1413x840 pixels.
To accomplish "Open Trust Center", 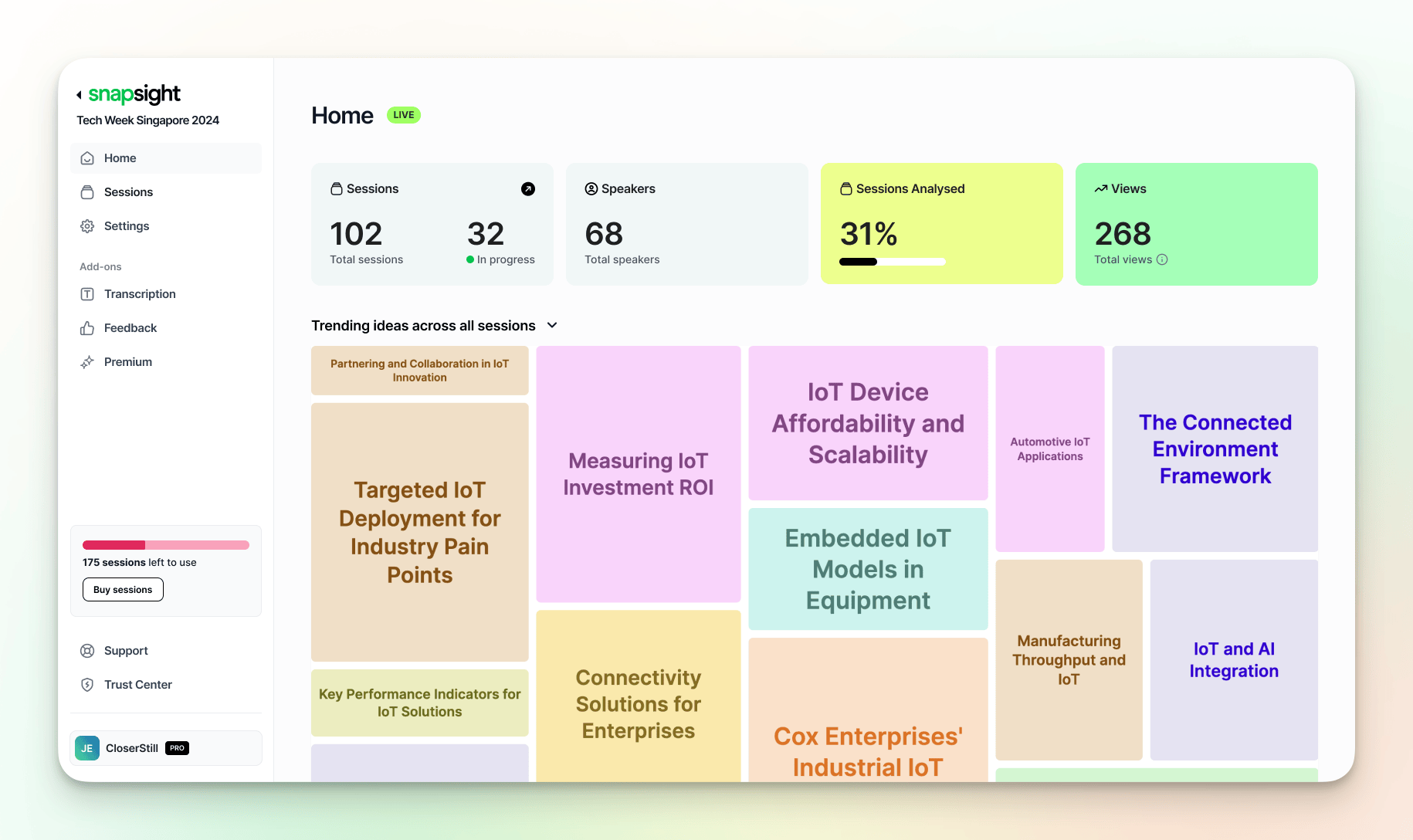I will pyautogui.click(x=138, y=684).
